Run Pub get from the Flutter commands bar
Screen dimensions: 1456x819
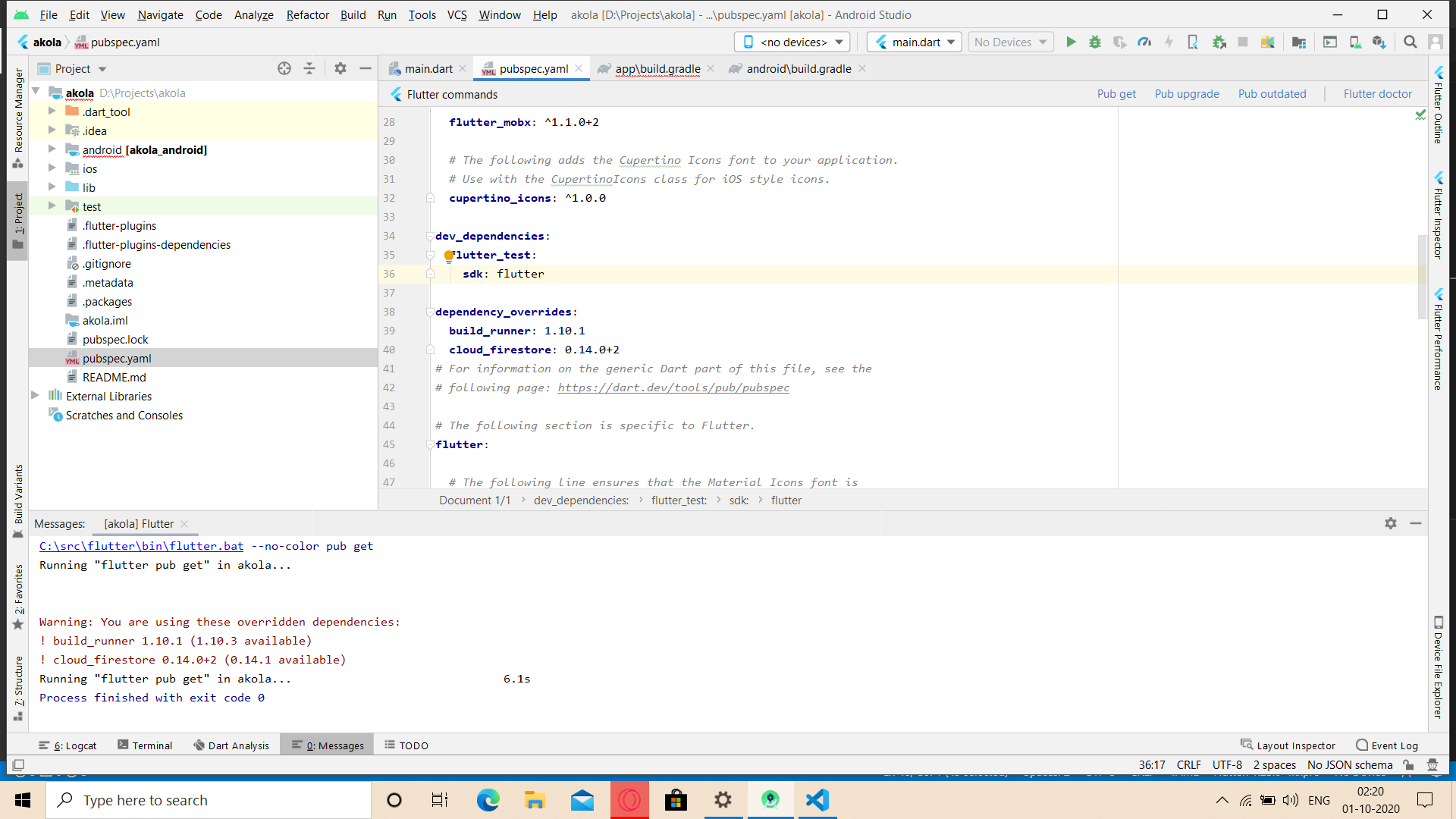[1116, 93]
